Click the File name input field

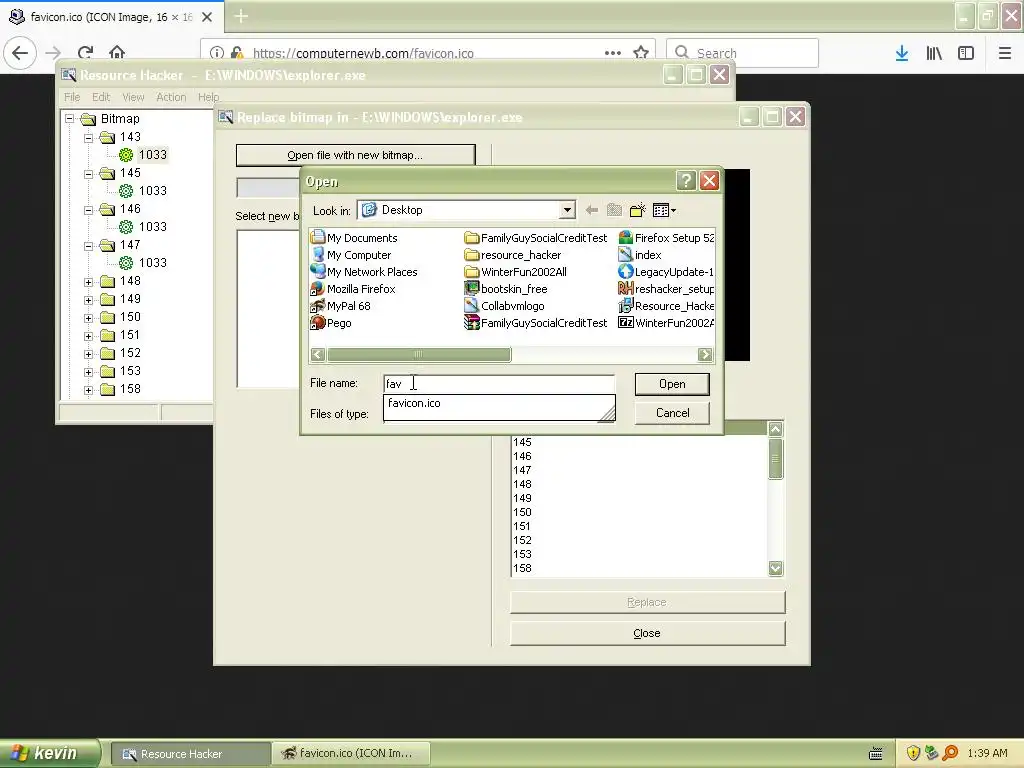499,384
